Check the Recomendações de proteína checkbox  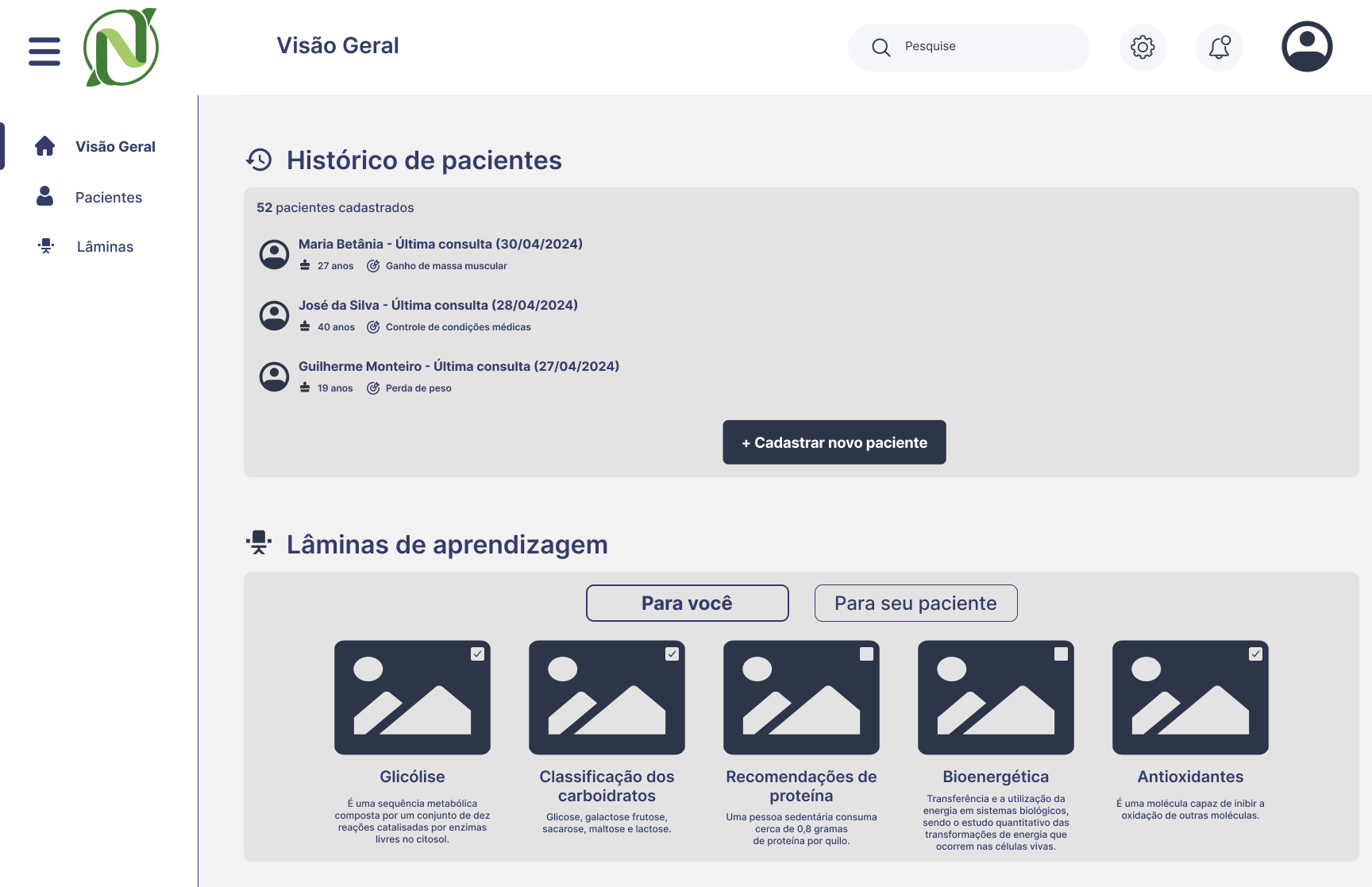[x=866, y=654]
